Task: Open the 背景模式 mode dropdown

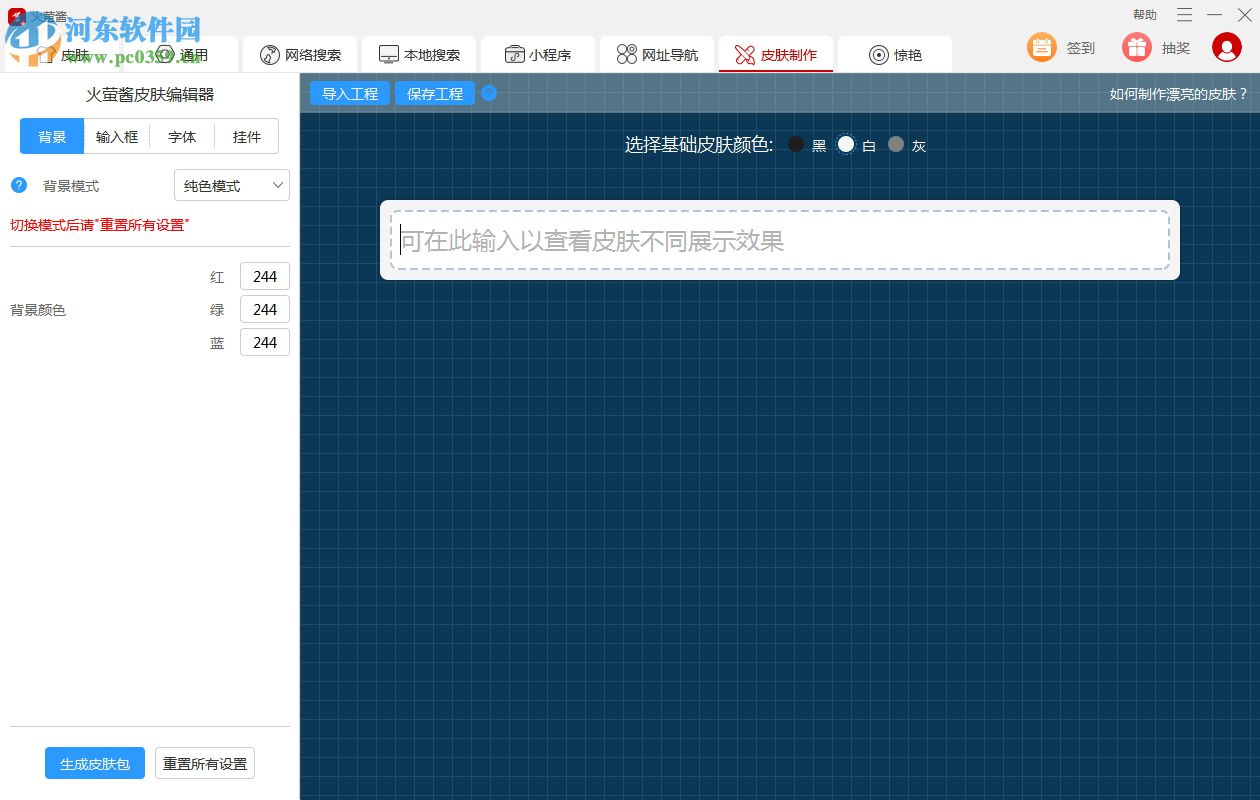Action: [231, 185]
